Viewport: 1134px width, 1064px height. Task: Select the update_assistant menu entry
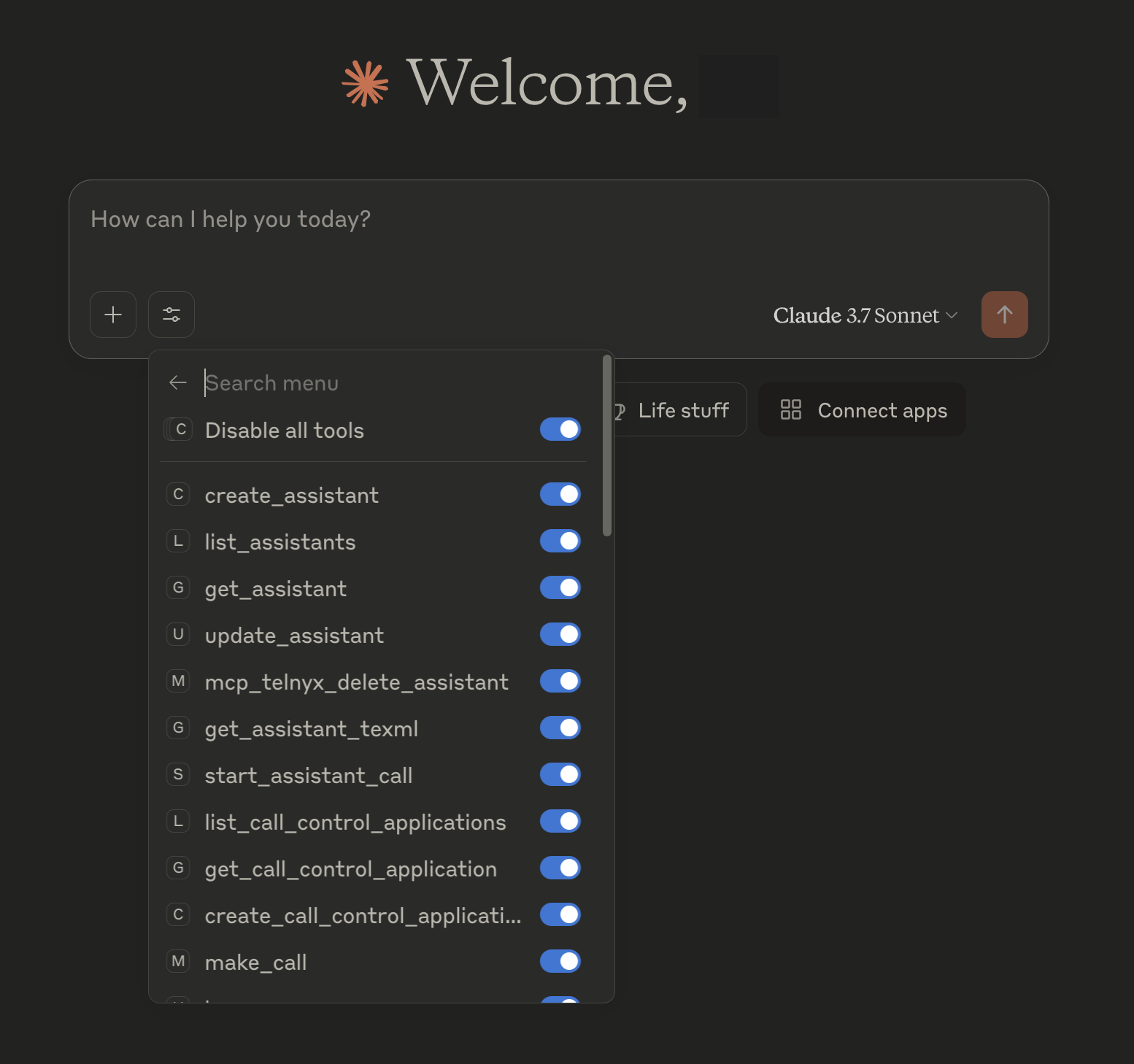pyautogui.click(x=294, y=634)
